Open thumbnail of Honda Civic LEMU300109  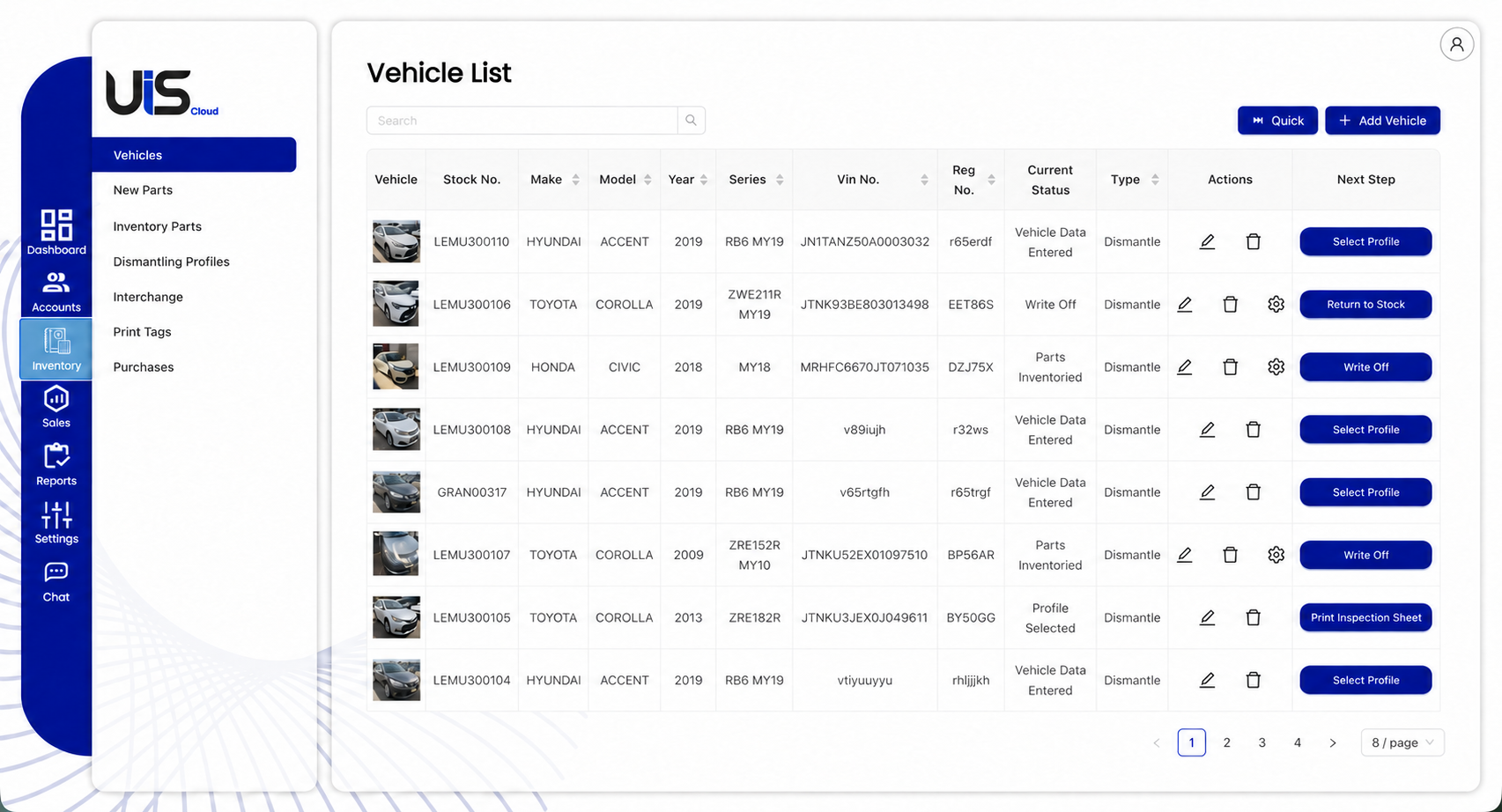(x=396, y=367)
